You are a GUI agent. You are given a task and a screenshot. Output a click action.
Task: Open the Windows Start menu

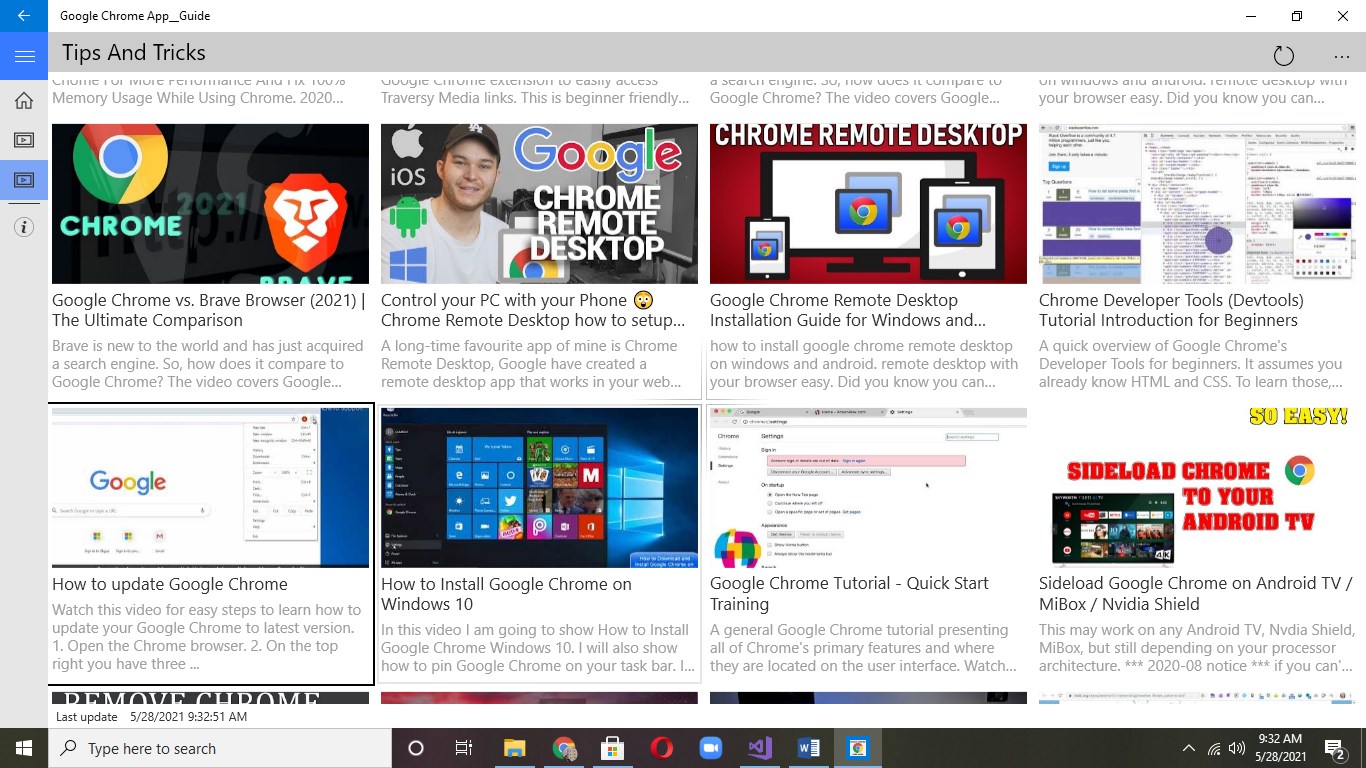coord(24,748)
